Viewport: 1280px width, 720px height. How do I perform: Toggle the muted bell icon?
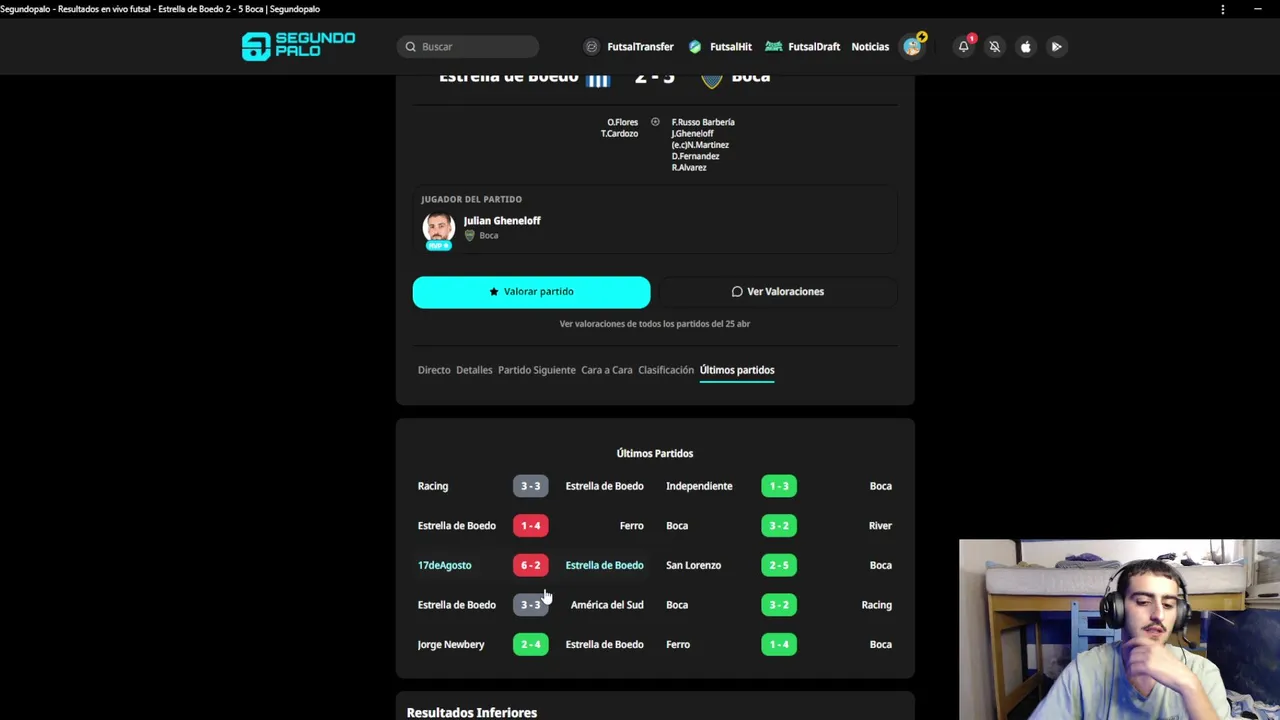pos(994,46)
